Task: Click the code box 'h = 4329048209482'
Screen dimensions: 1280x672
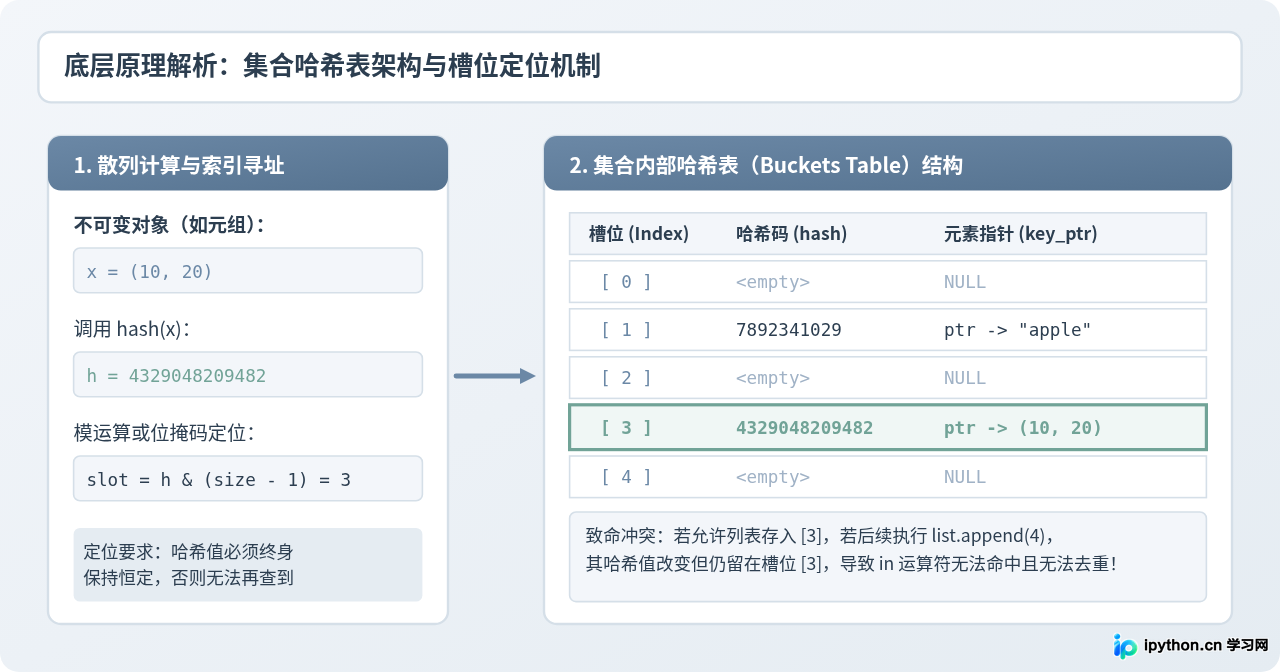Action: [248, 375]
